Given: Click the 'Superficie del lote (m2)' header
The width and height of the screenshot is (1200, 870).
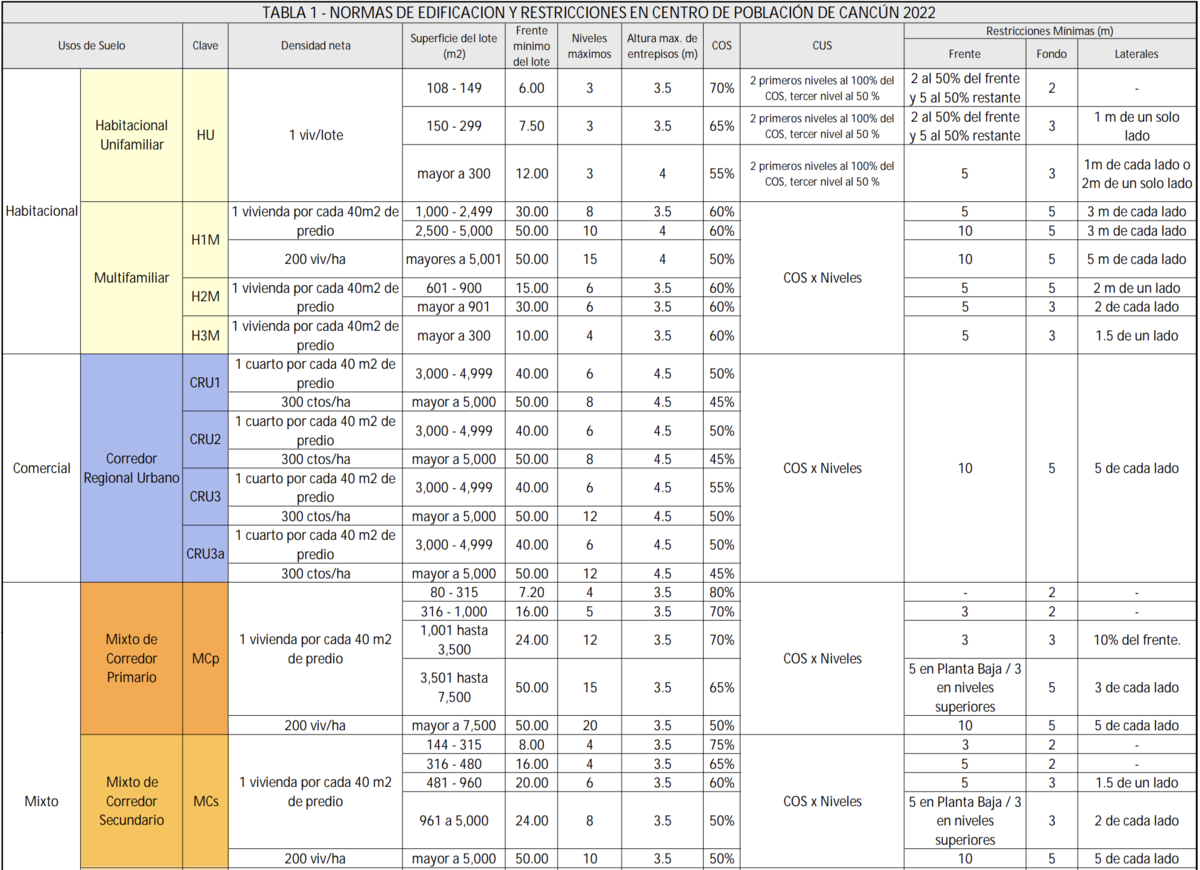Looking at the screenshot, I should 454,46.
